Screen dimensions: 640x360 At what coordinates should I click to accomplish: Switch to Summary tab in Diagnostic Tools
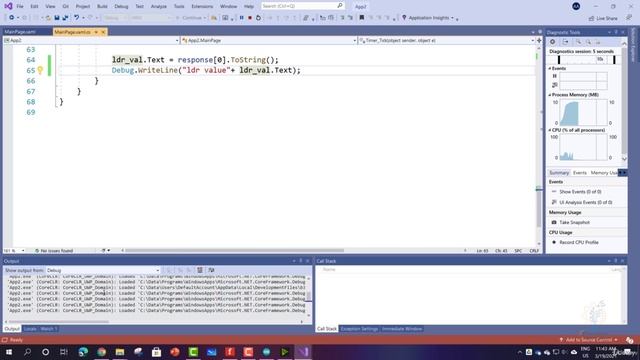[x=559, y=173]
